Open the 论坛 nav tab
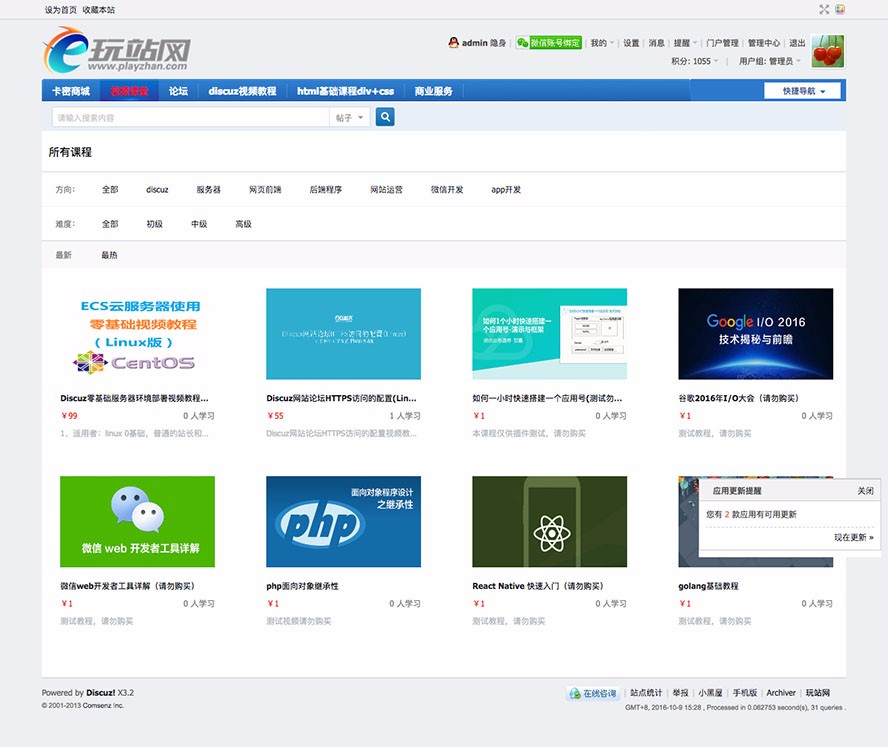This screenshot has width=888, height=747. [178, 91]
